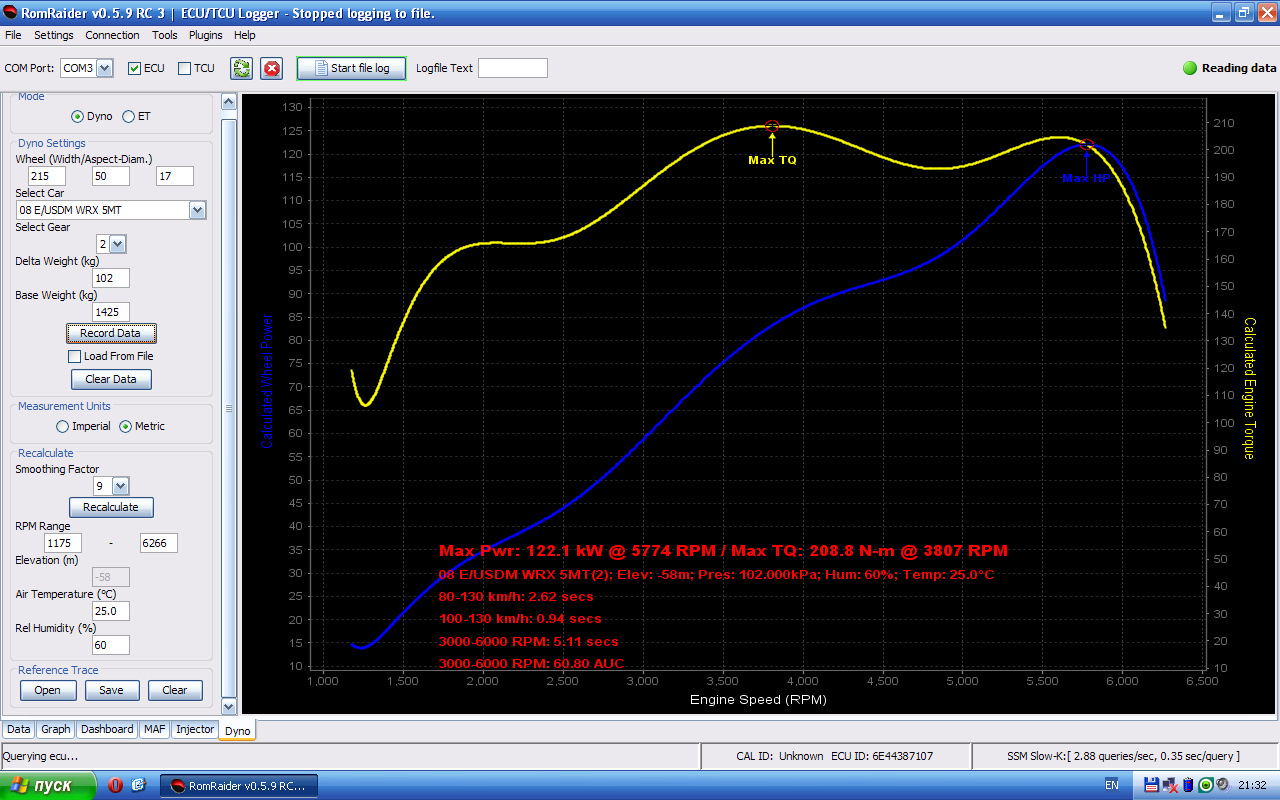Click the taskbar clock showing 21:32
Screen dimensions: 1280x800
(1251, 785)
